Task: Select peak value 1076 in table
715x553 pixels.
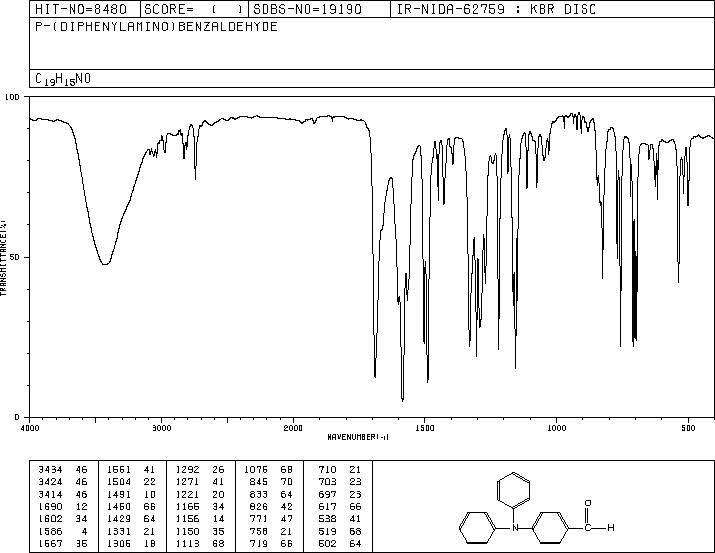Action: [x=256, y=470]
